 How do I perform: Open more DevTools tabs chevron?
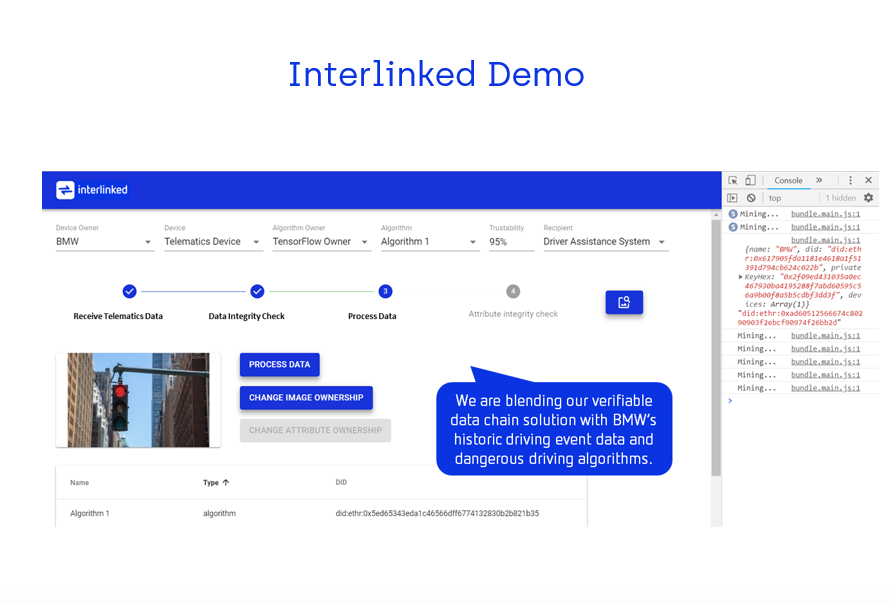(x=819, y=180)
